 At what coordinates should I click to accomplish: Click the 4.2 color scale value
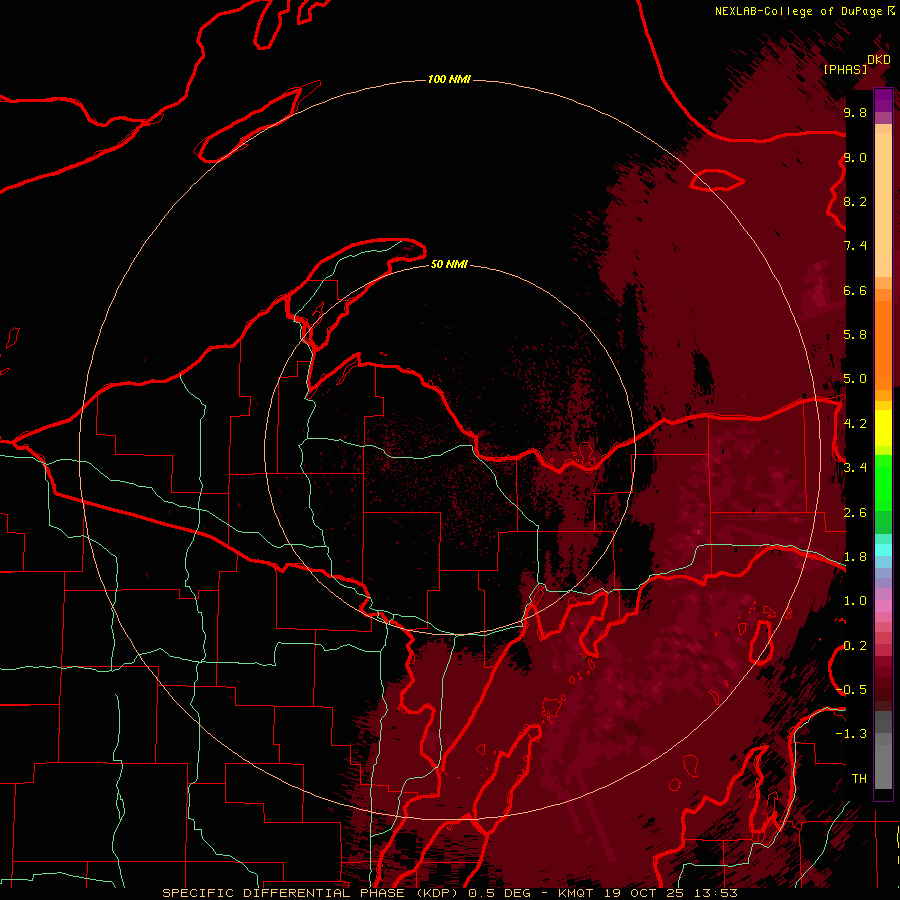pos(855,424)
